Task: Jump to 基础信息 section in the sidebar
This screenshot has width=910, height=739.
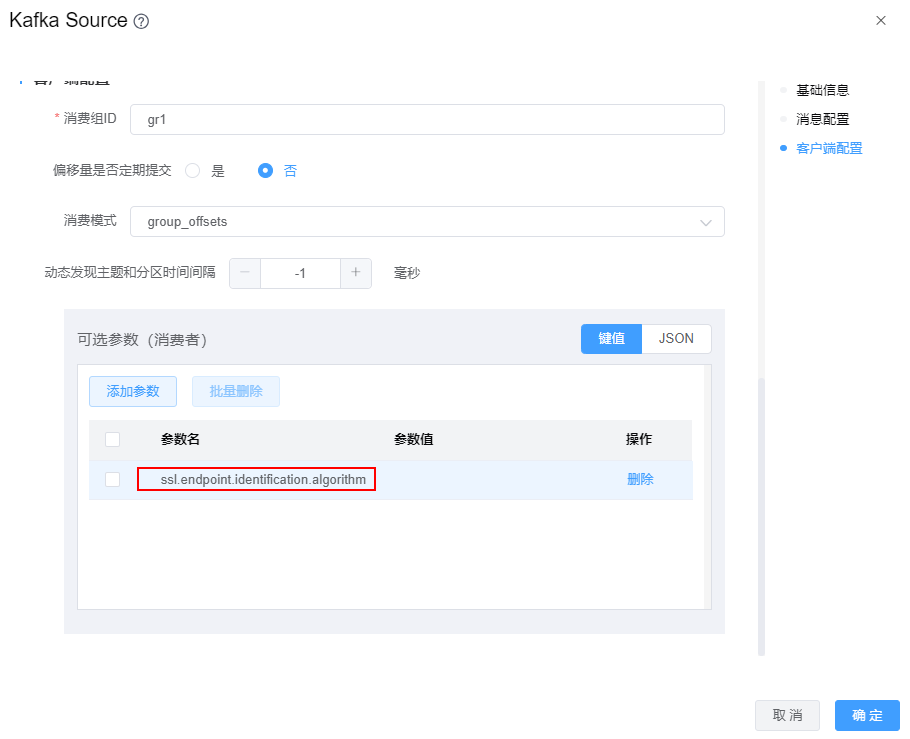Action: [822, 90]
